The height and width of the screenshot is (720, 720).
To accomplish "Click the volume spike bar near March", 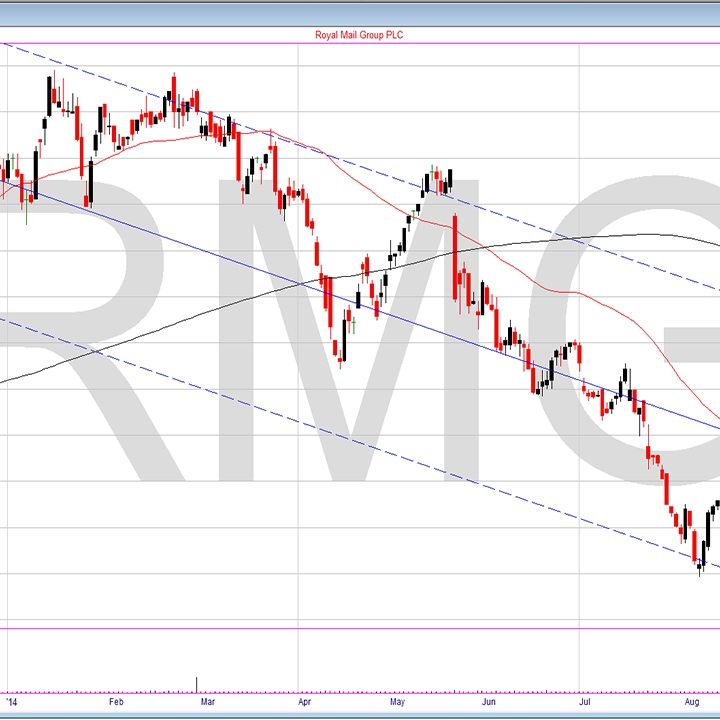I will (196, 683).
